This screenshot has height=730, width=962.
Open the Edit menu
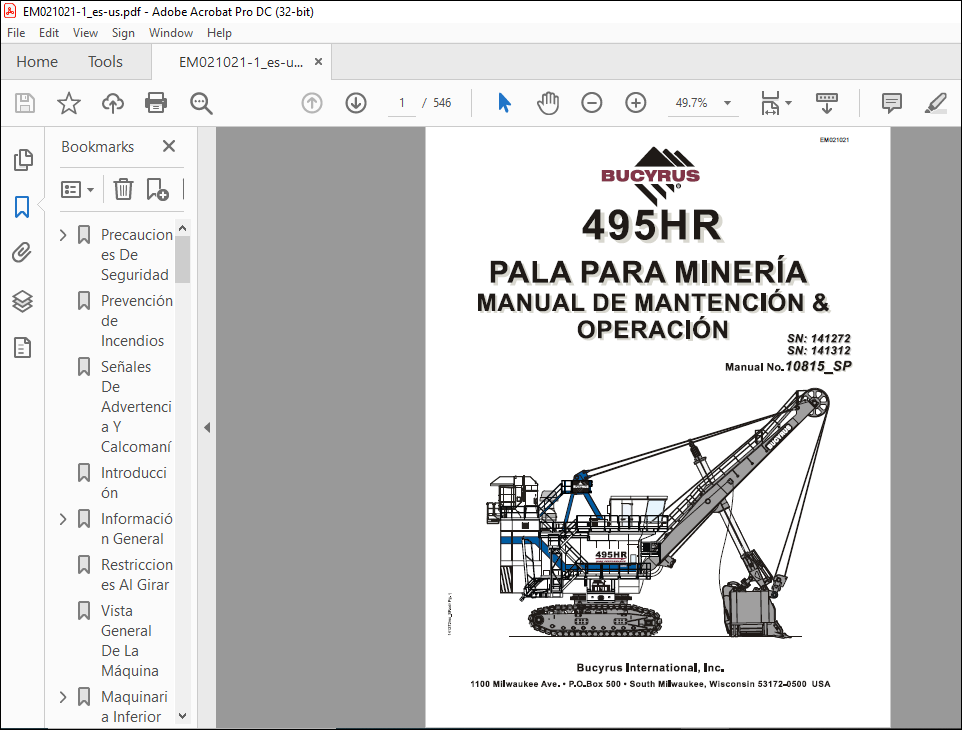tap(48, 33)
